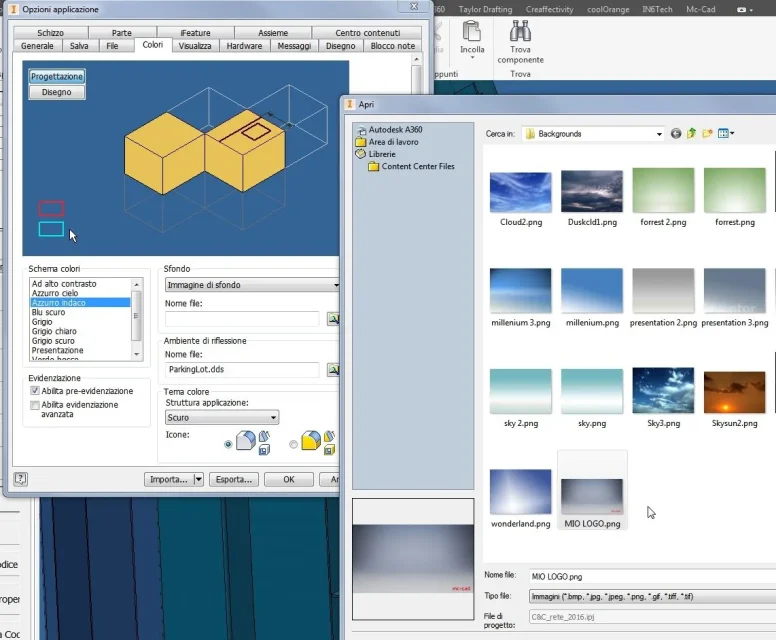The width and height of the screenshot is (776, 640).
Task: Click the Esporta... button
Action: tap(234, 480)
